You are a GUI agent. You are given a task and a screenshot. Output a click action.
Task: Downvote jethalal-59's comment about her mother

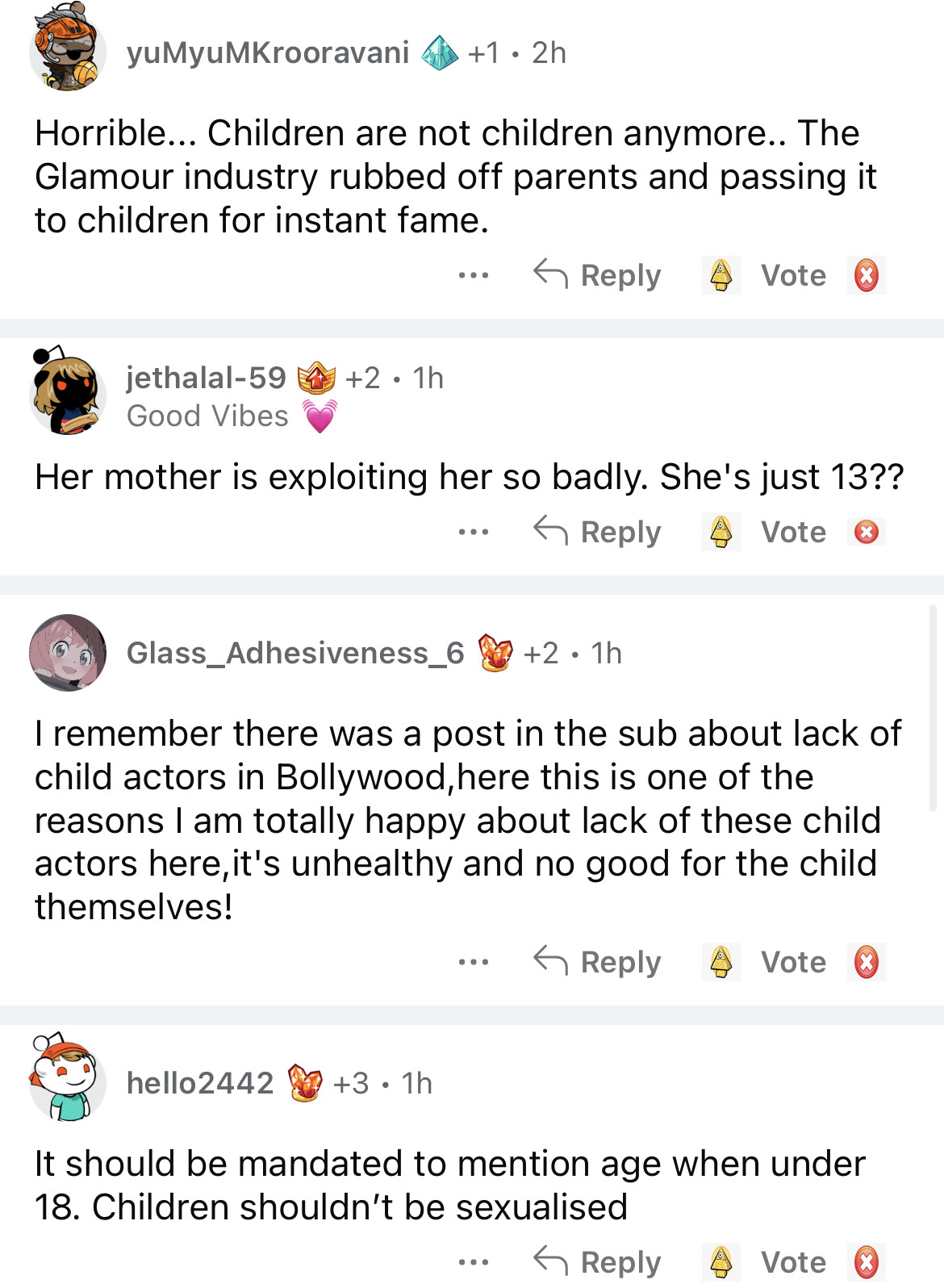(867, 532)
